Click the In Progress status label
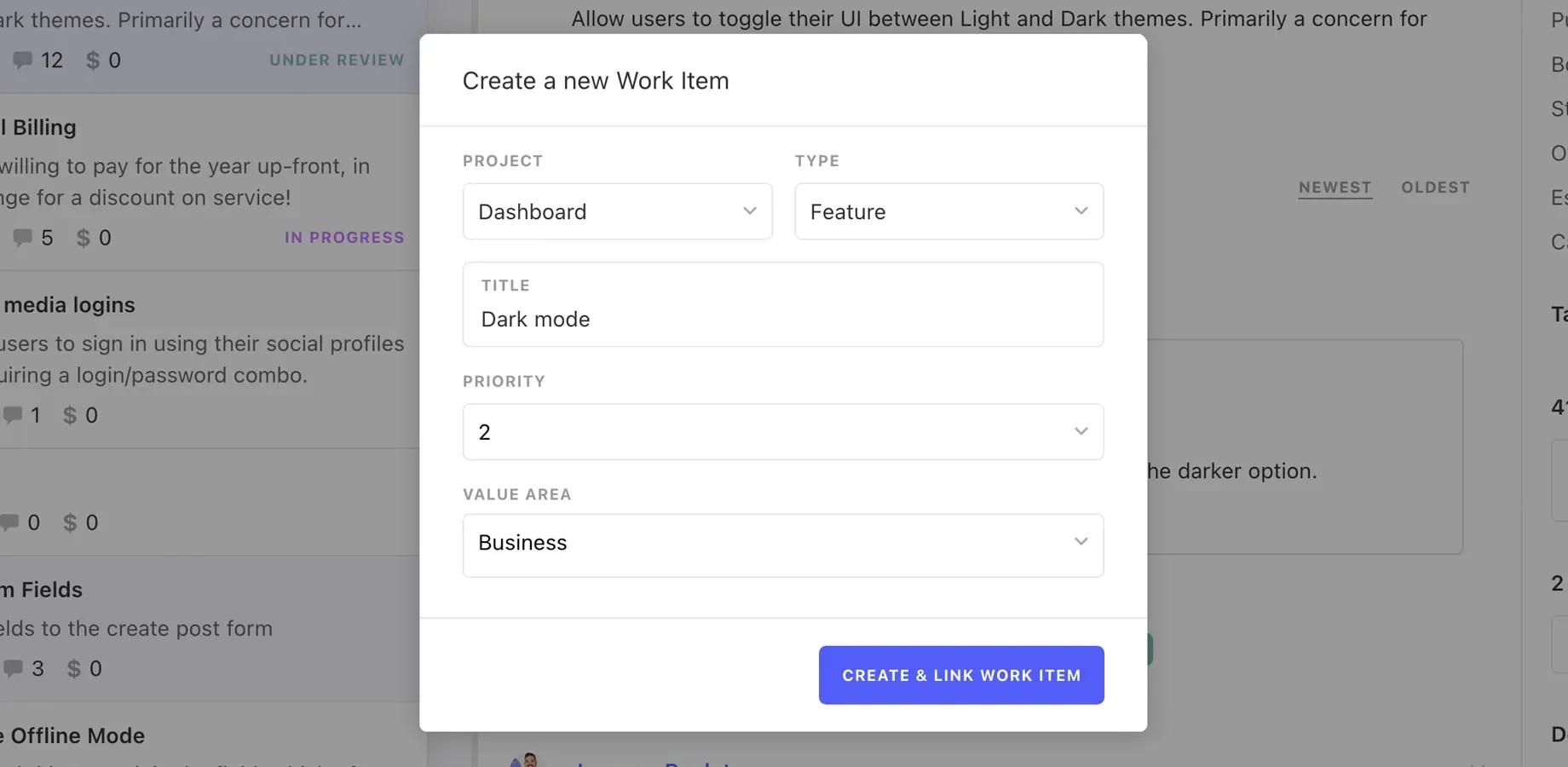The image size is (1568, 767). 344,237
